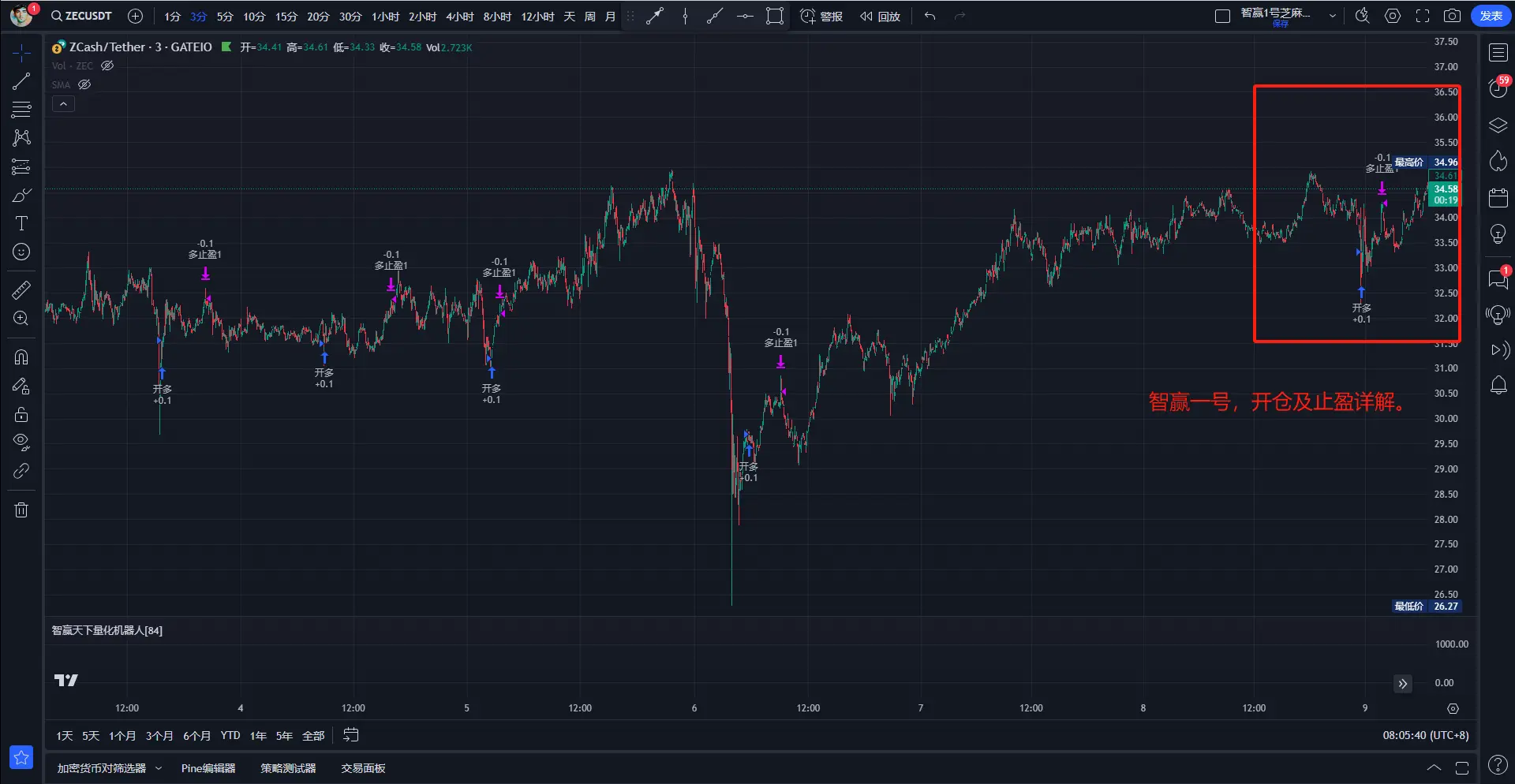Open the 策略测试器 tab

click(x=288, y=768)
